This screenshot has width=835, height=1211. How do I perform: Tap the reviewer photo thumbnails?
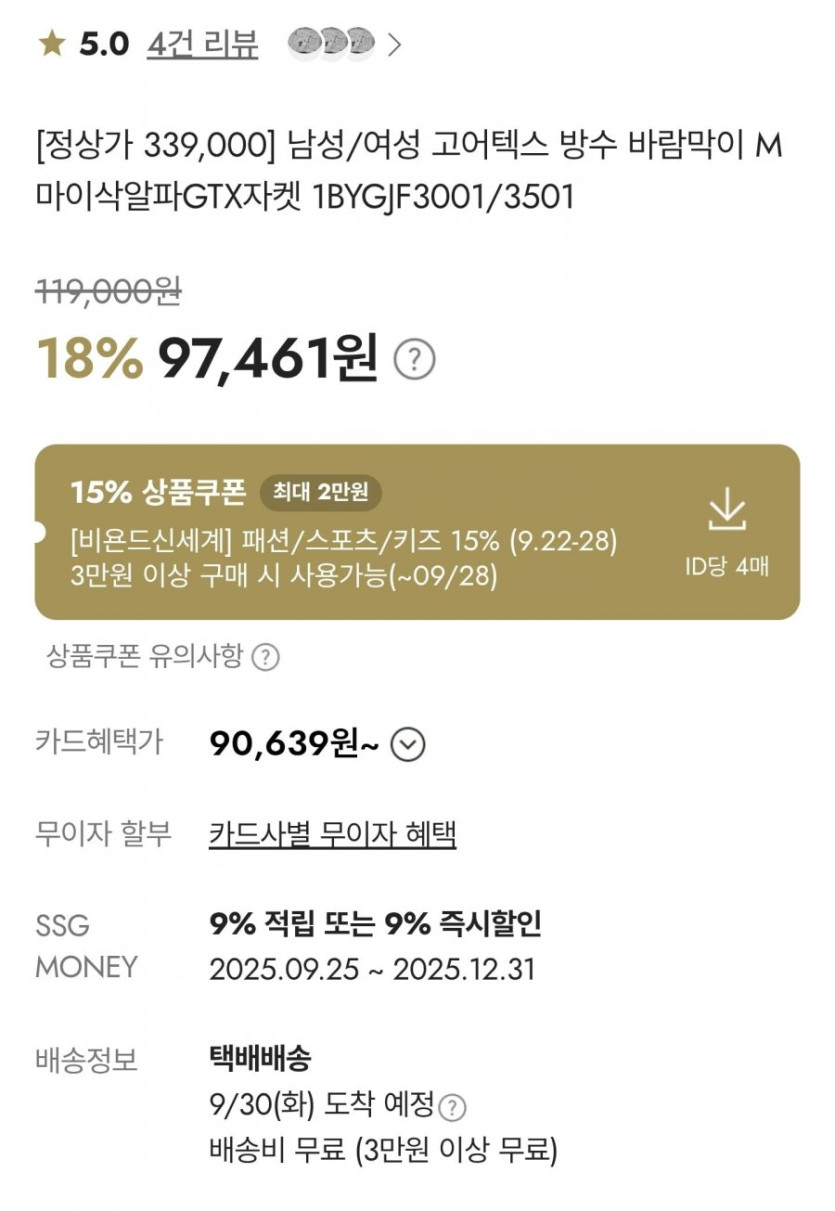pyautogui.click(x=331, y=43)
